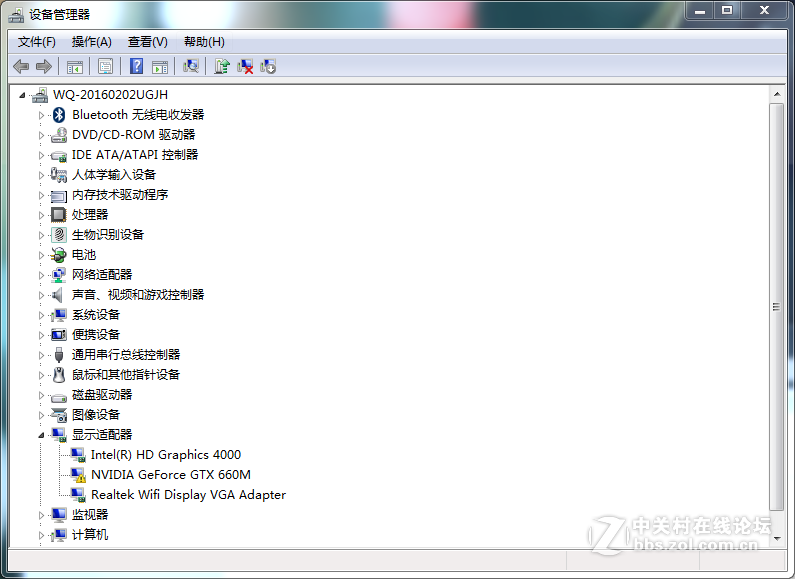The height and width of the screenshot is (579, 795).
Task: Toggle the console tree pane icon
Action: 75,66
